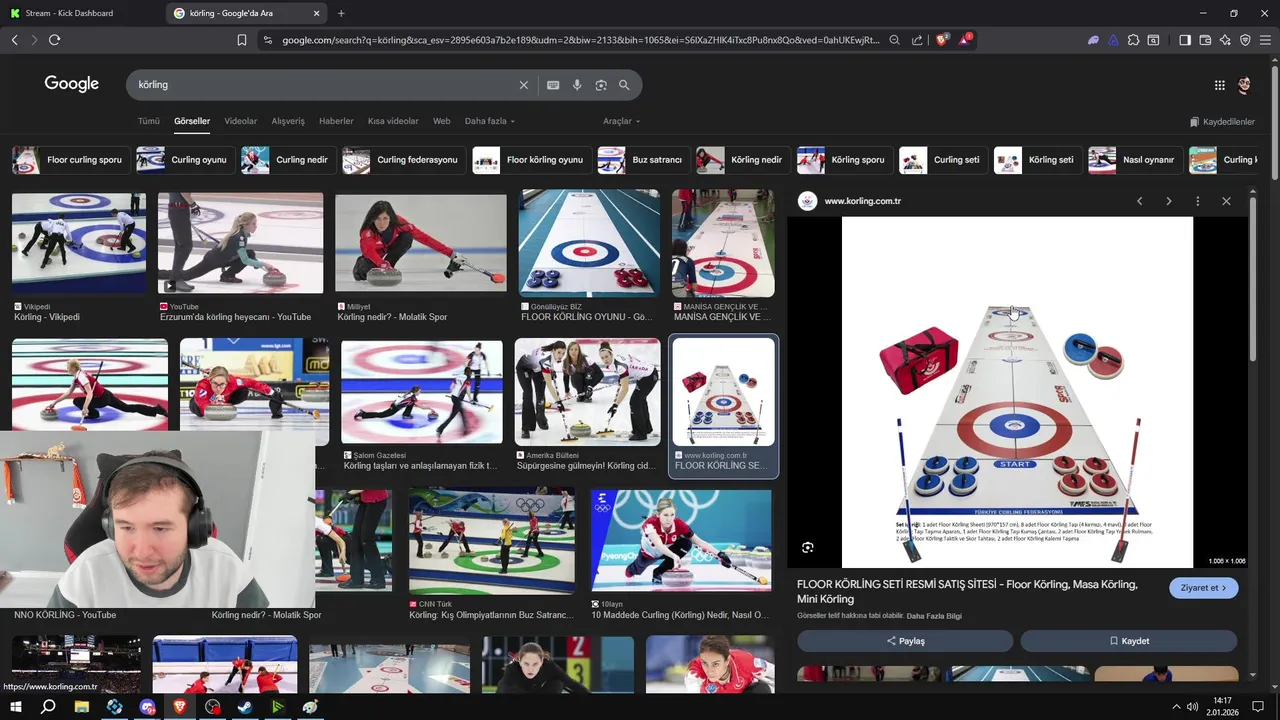Switch to the Haberler tab

(x=336, y=121)
